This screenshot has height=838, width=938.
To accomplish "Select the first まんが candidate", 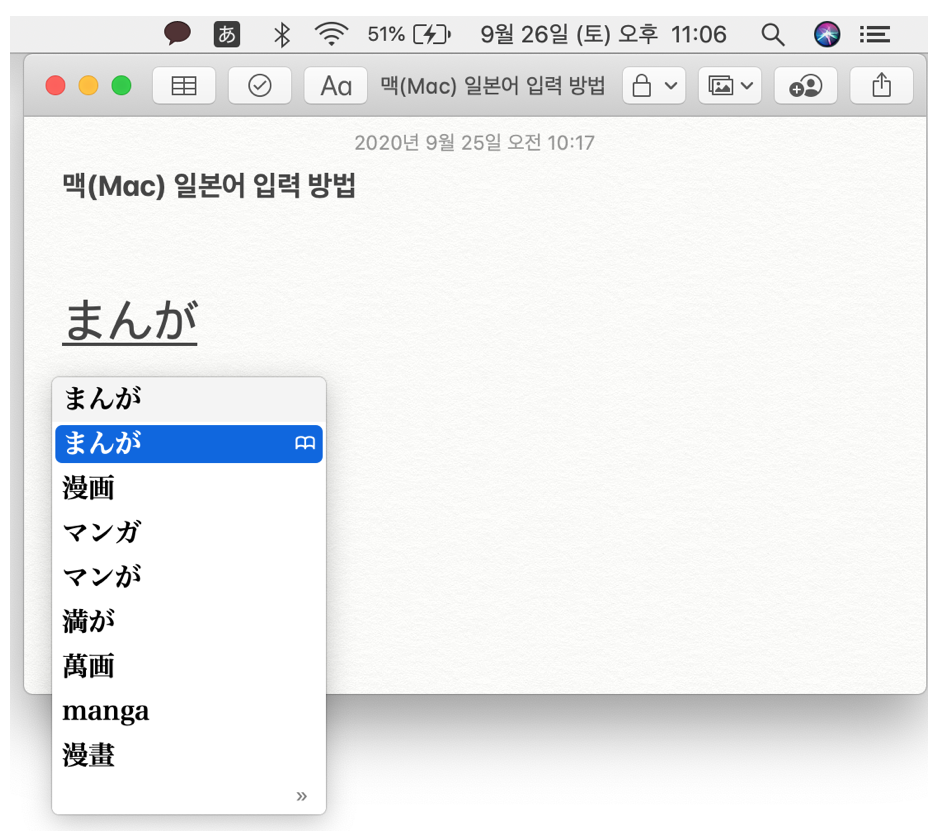I will pos(189,398).
